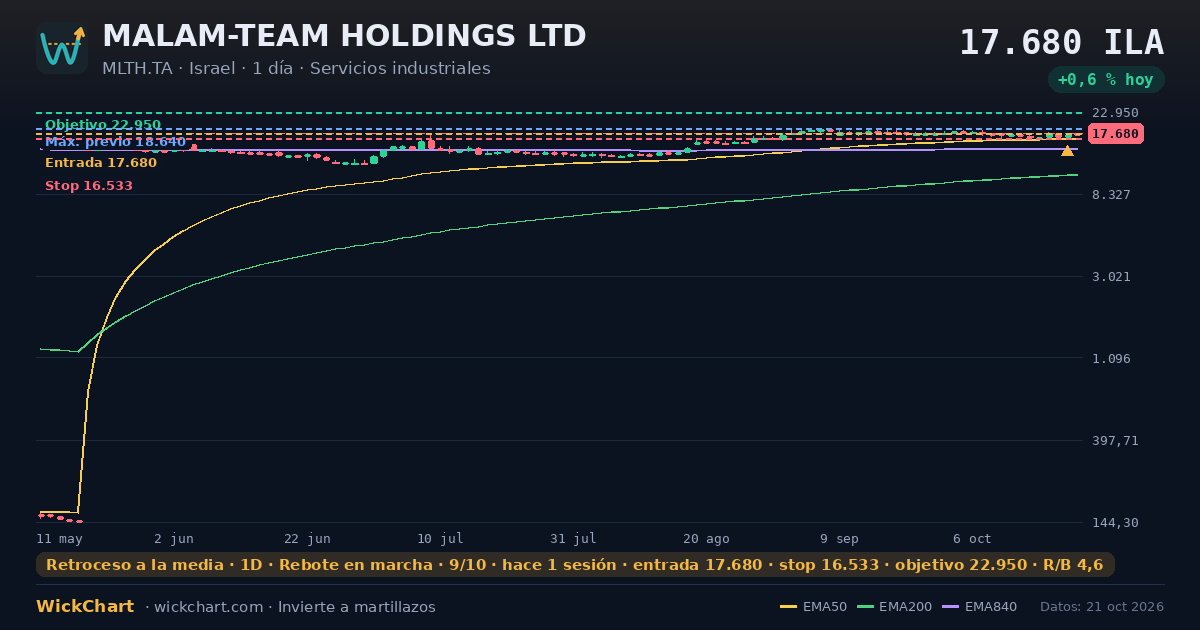1200x630 pixels.
Task: Click the 6 oct date label
Action: click(972, 539)
